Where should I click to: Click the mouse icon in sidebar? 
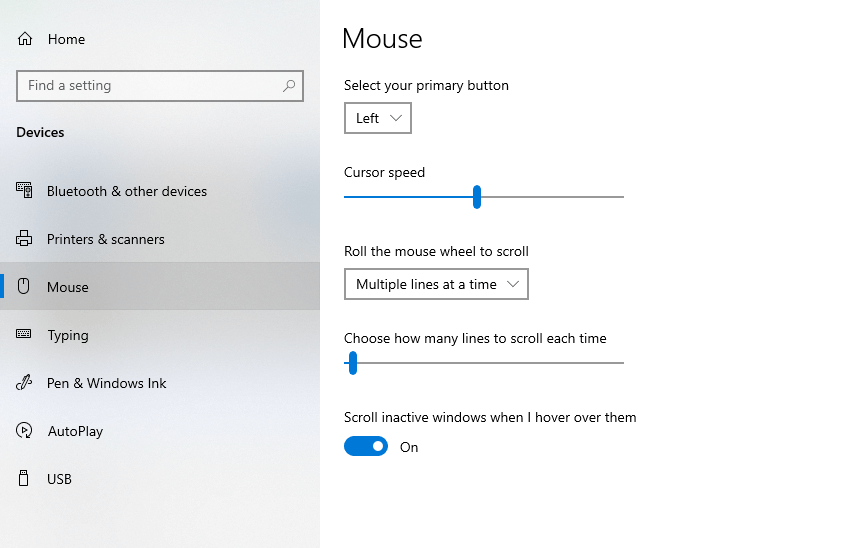pyautogui.click(x=25, y=287)
